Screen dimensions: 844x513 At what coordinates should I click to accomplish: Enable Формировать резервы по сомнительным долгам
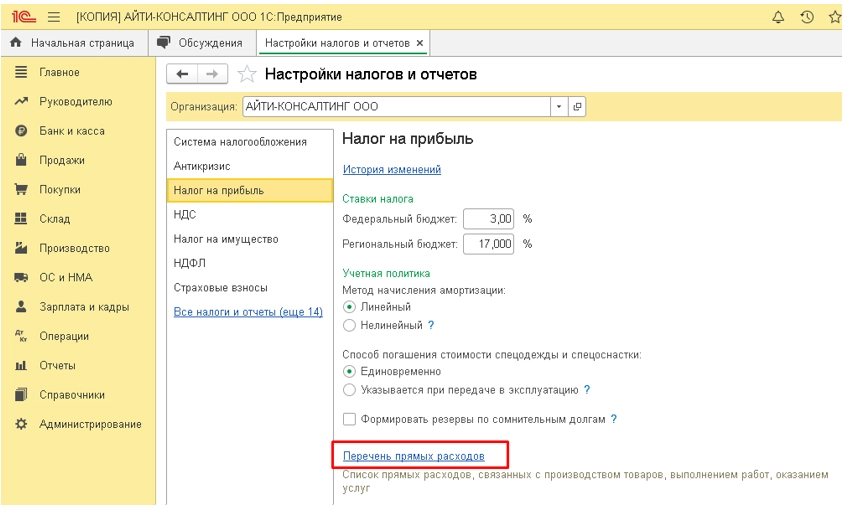point(349,419)
